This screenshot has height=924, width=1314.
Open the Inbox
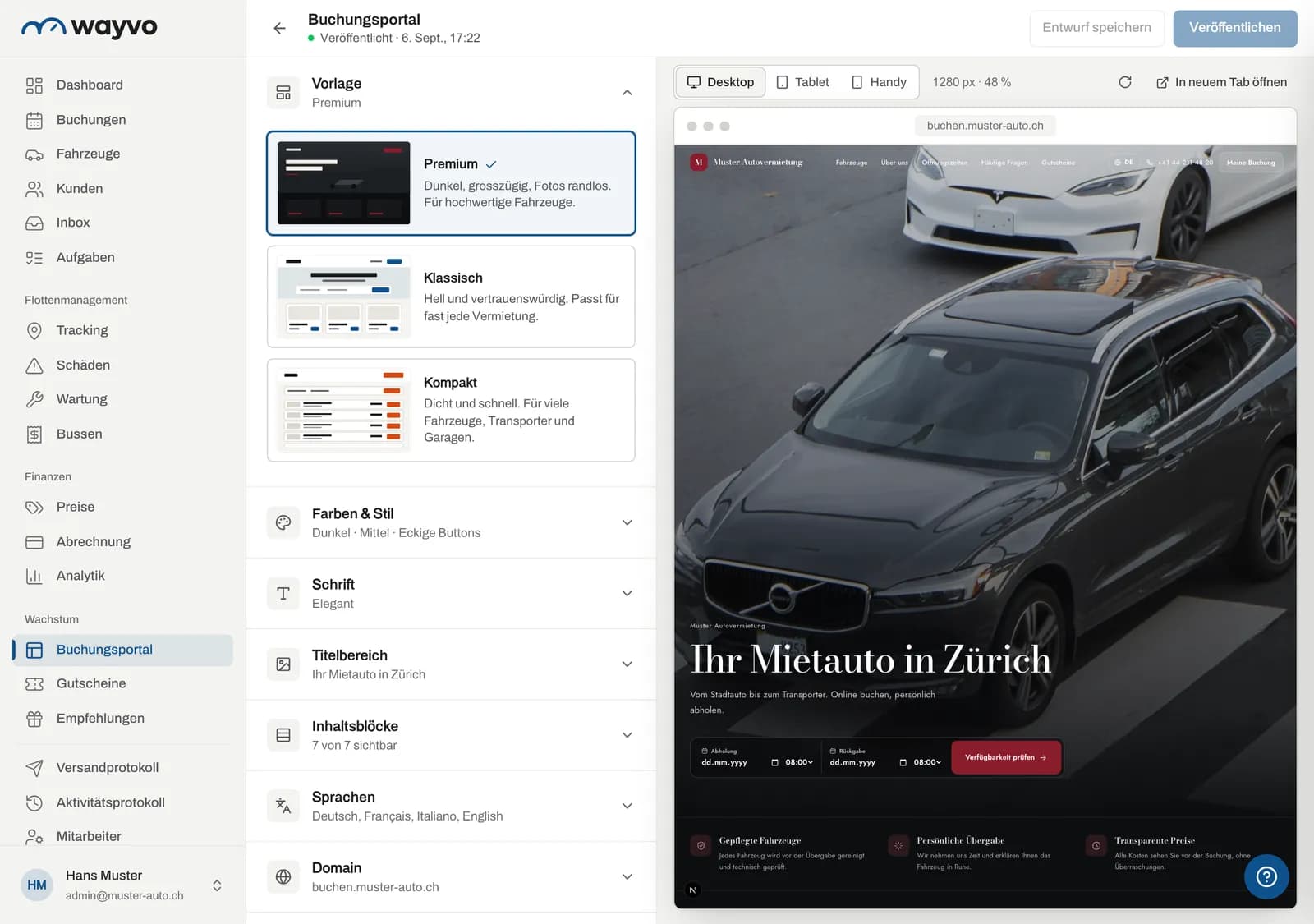point(123,223)
